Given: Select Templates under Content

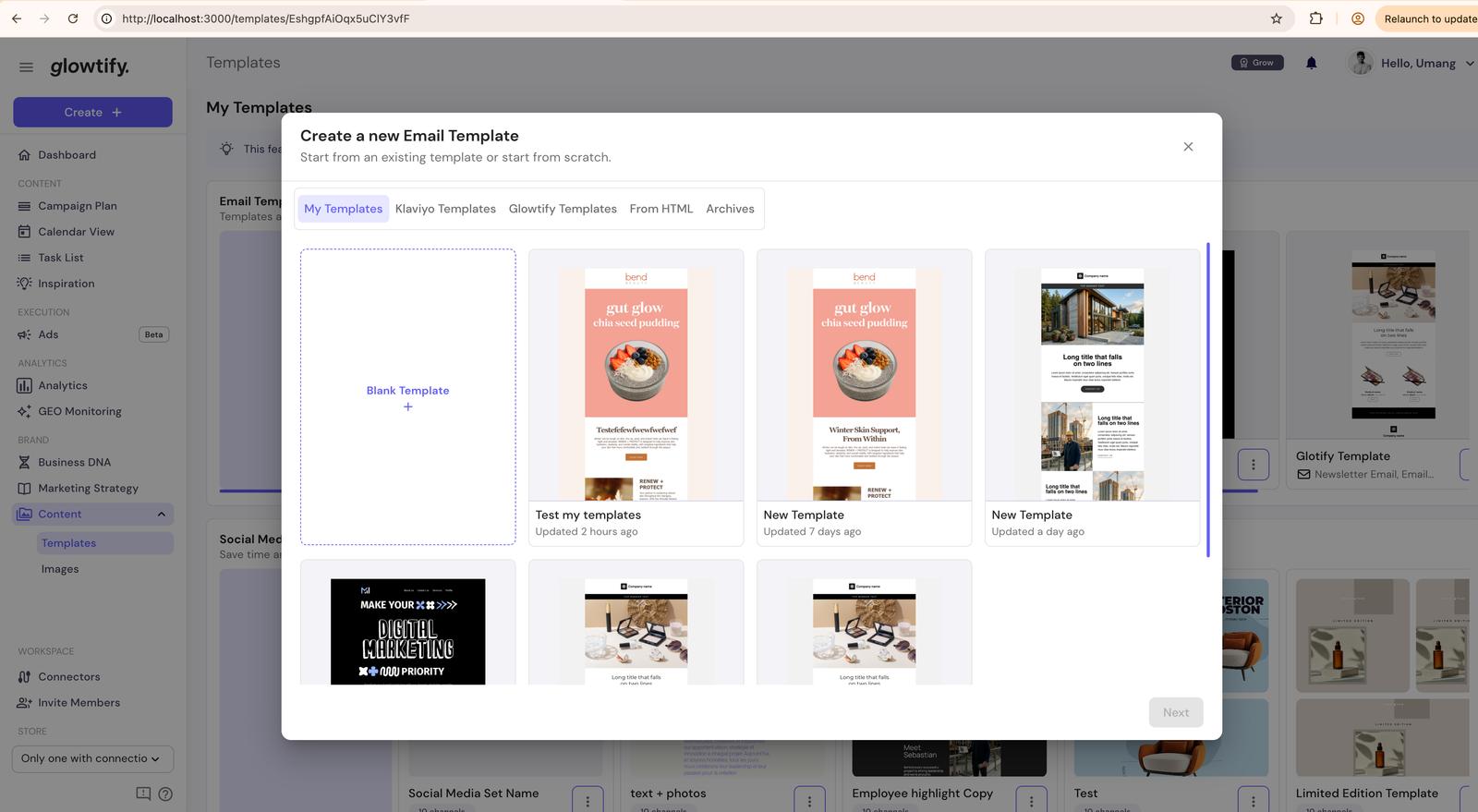Looking at the screenshot, I should 105,543.
